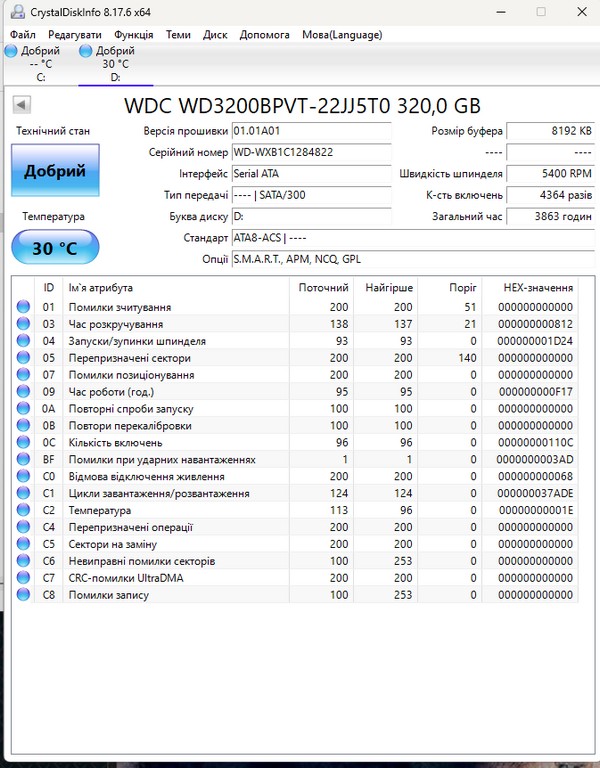Click the 30 °C temperature button
The width and height of the screenshot is (600, 768).
pyautogui.click(x=55, y=248)
